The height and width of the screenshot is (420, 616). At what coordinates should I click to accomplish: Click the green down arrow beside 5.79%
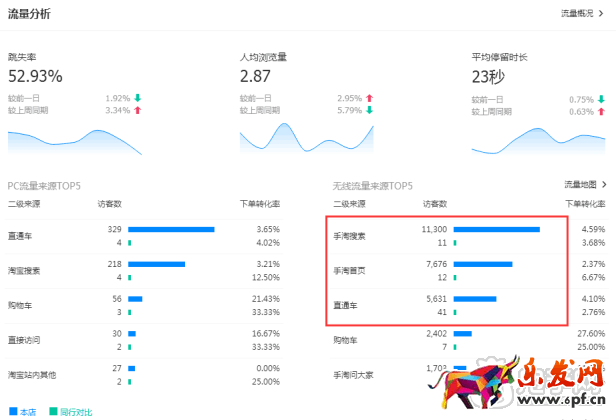[369, 110]
